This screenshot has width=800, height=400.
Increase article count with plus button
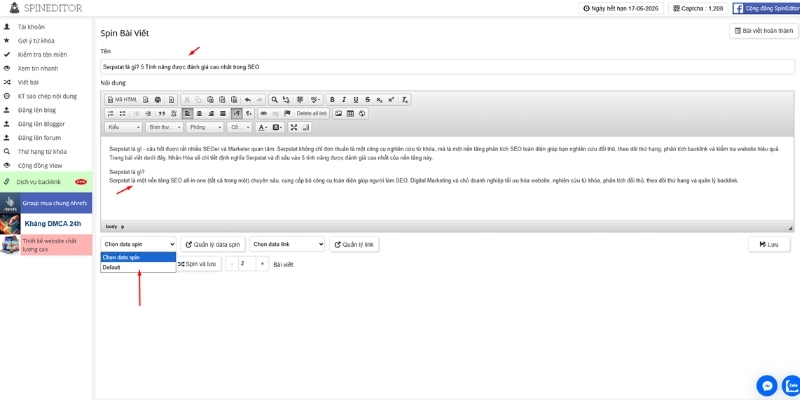click(x=262, y=264)
